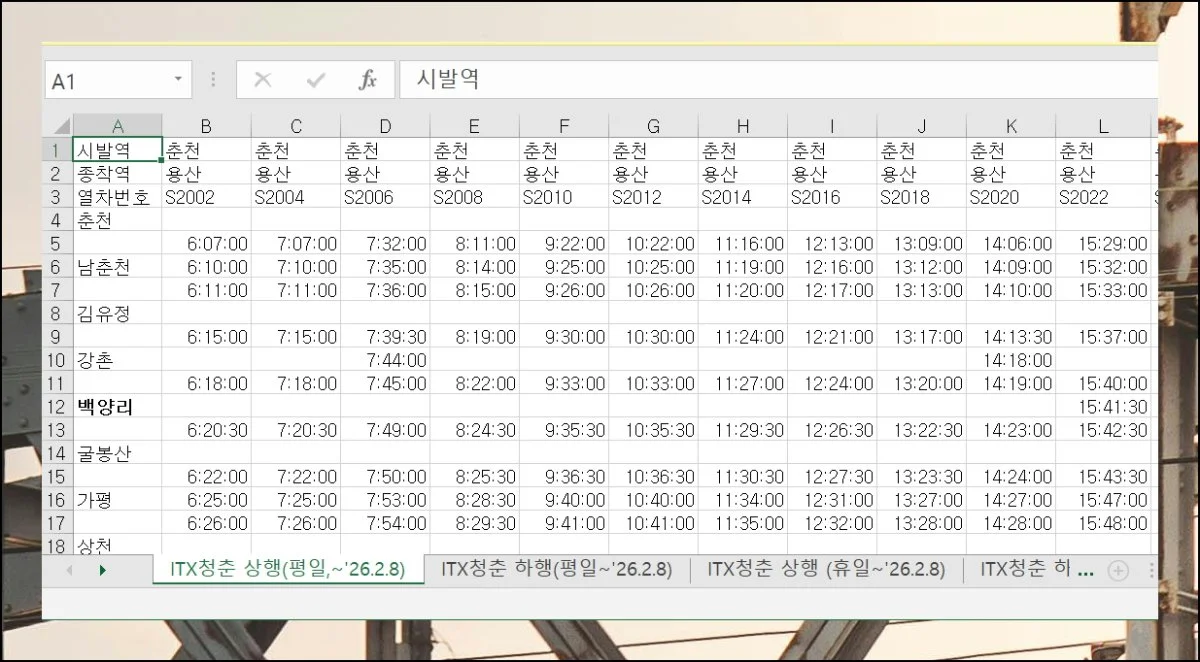Click the vertical dots handle beside Name Box

click(213, 80)
